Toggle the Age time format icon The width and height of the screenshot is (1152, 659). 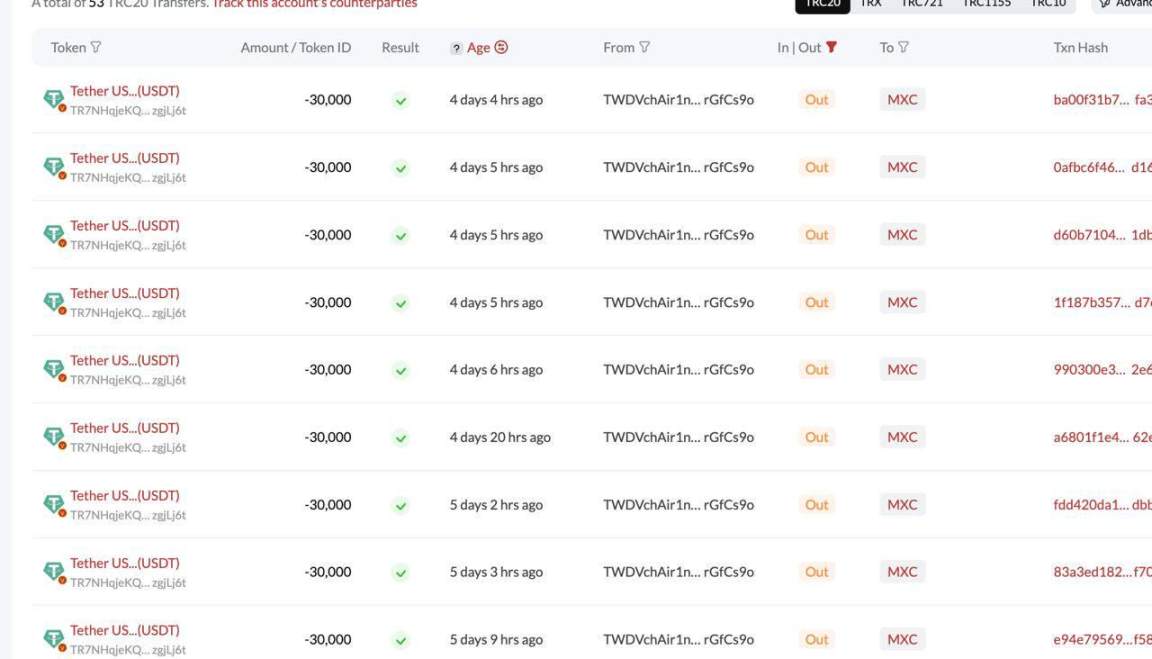pyautogui.click(x=502, y=48)
